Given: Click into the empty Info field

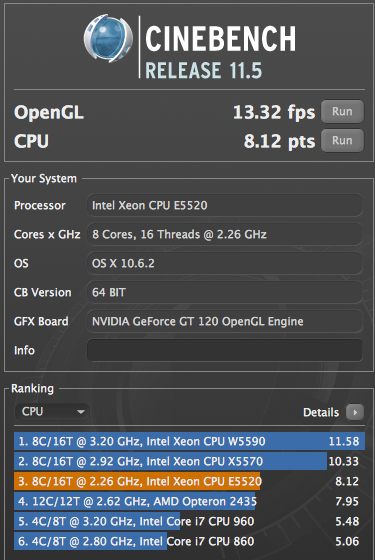Looking at the screenshot, I should tap(225, 350).
